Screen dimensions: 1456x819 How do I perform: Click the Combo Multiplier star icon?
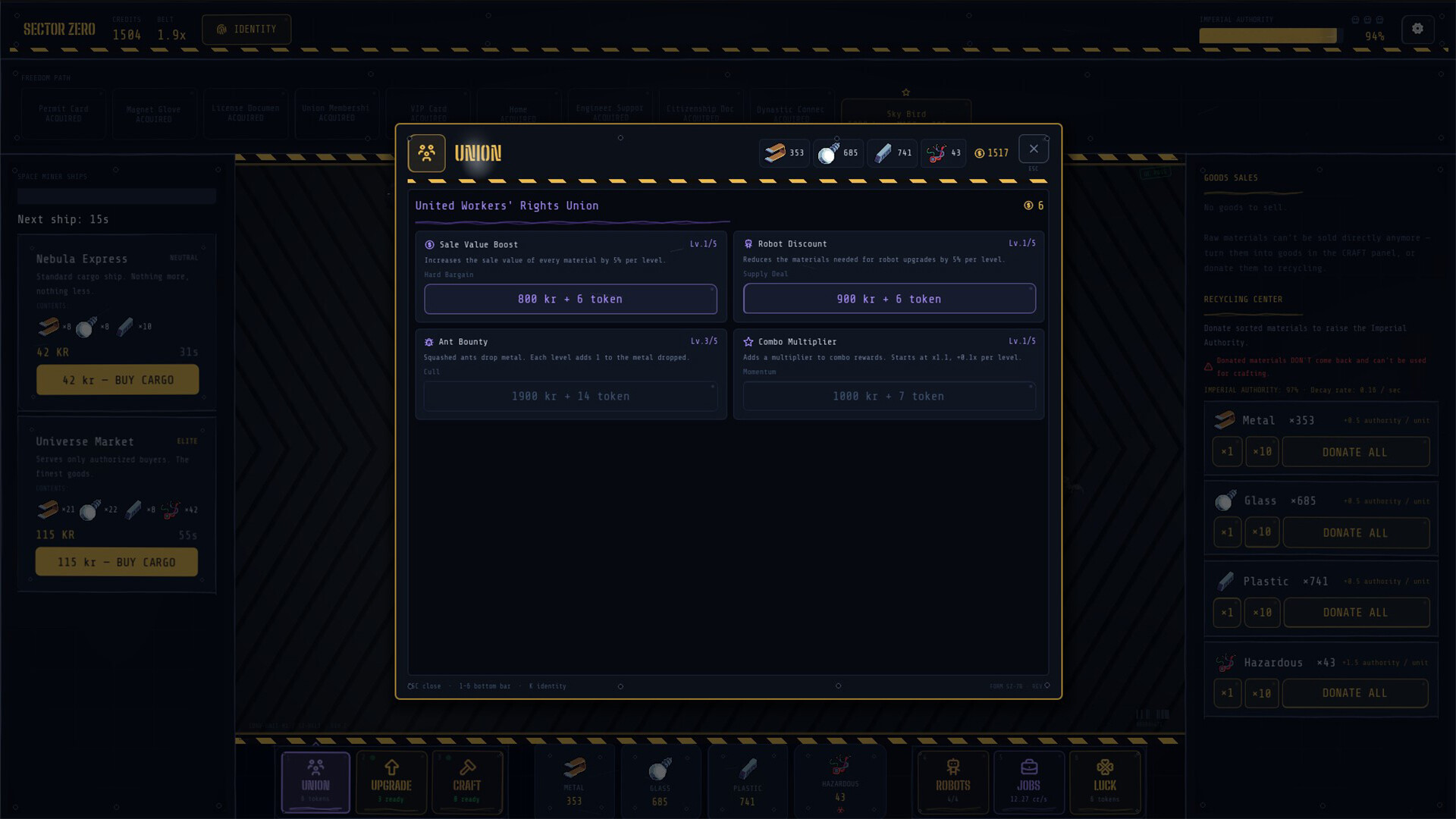pos(748,342)
